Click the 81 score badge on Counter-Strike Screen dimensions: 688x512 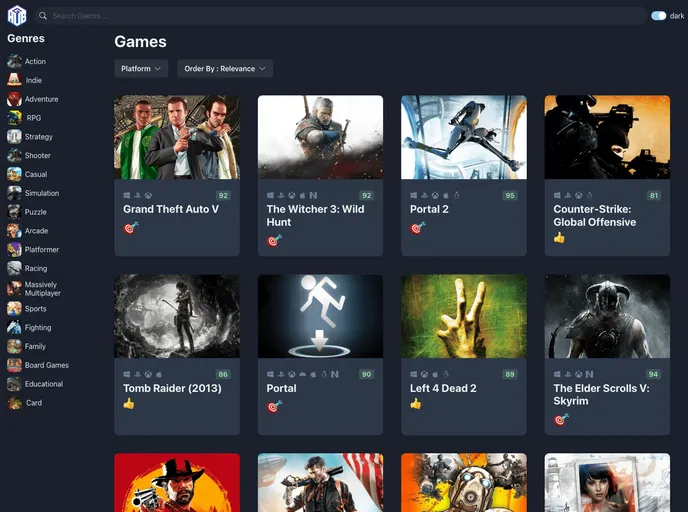pyautogui.click(x=654, y=195)
